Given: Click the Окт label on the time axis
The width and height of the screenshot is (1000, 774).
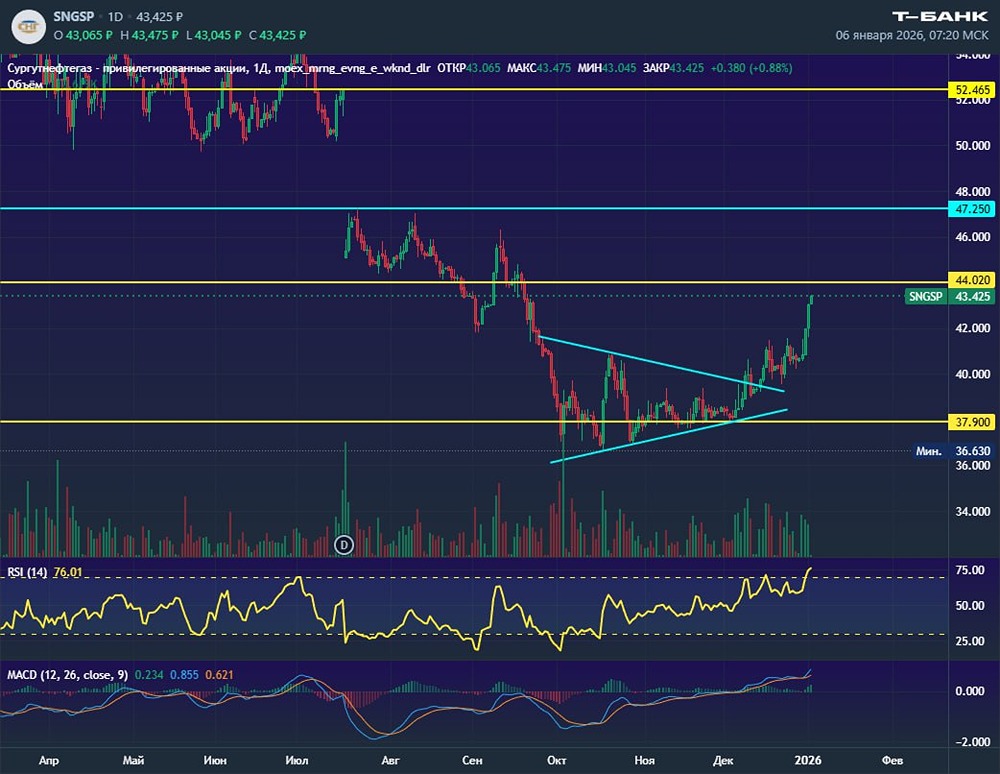Looking at the screenshot, I should click(x=556, y=760).
